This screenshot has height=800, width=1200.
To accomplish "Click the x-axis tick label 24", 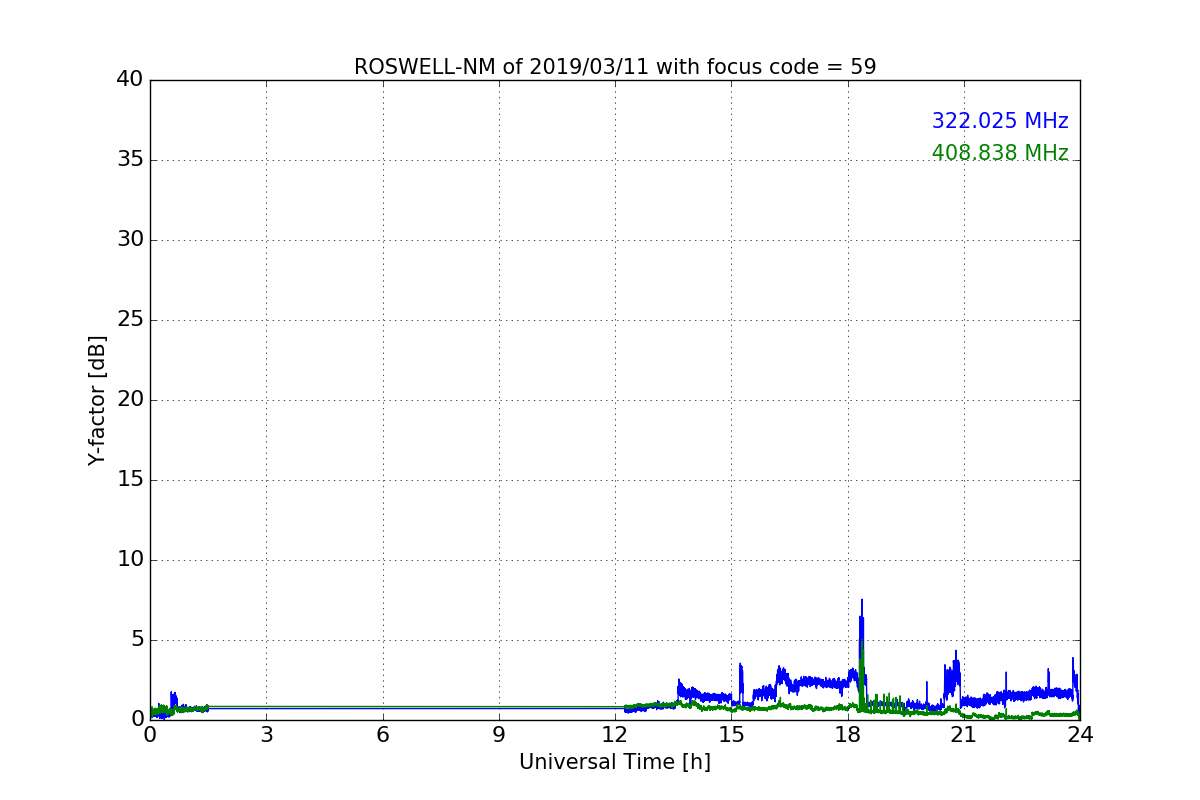I will 1080,734.
